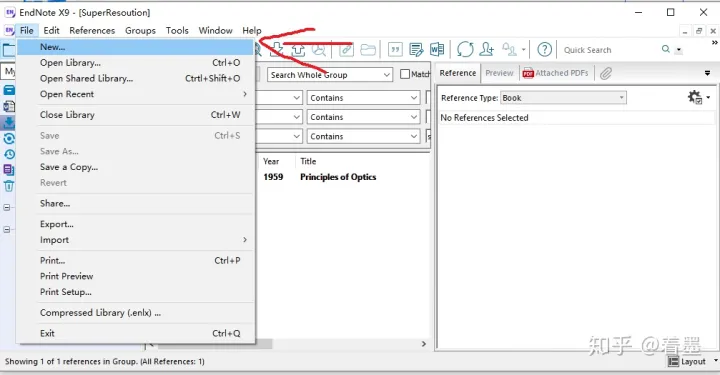
Task: Choose Save a Copy... menu entry
Action: (x=135, y=167)
